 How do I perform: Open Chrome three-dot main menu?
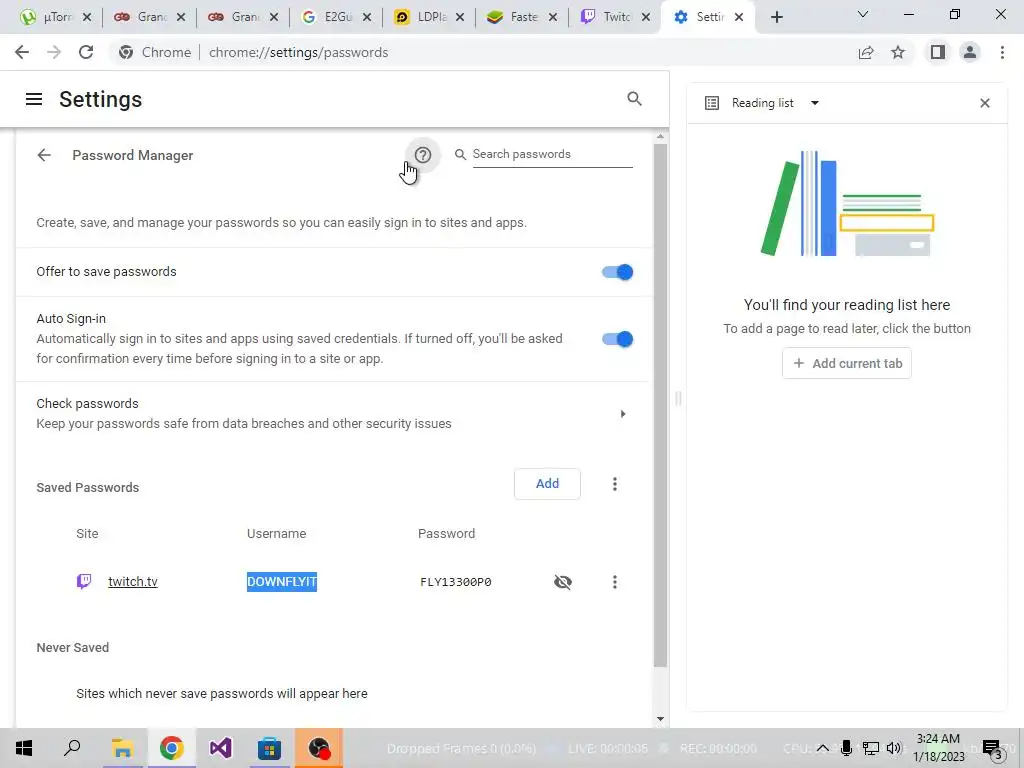click(x=1002, y=52)
